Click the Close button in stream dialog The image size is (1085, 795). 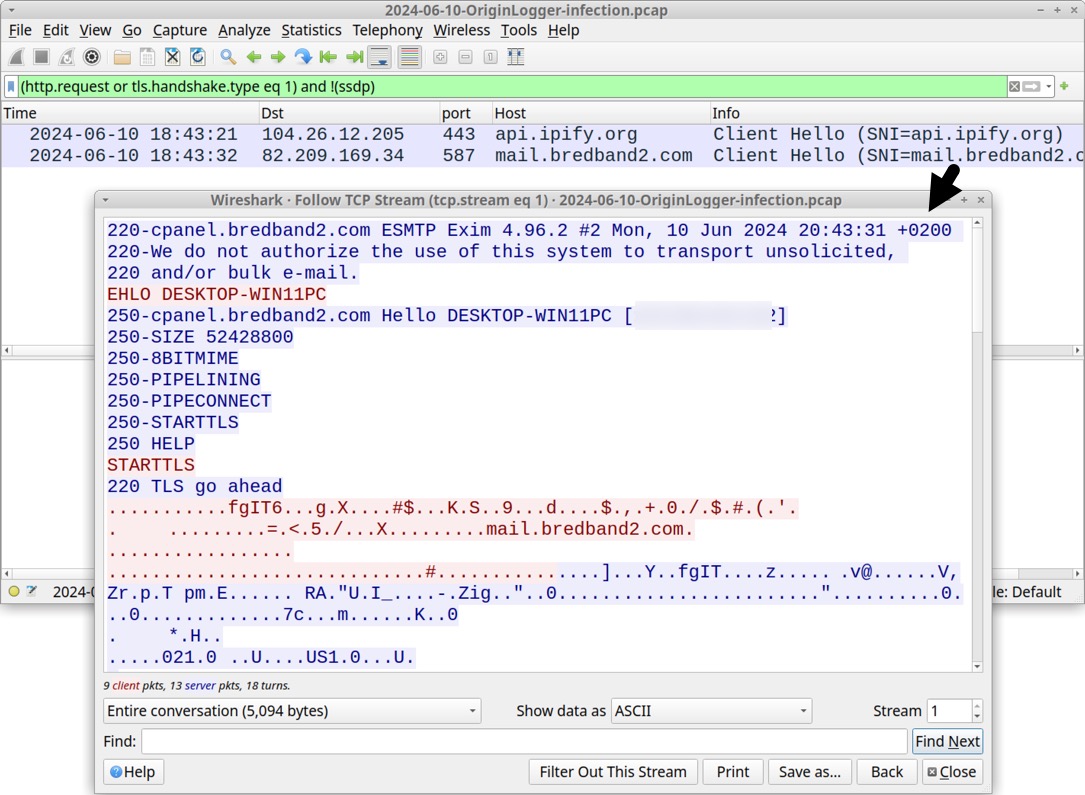tap(952, 771)
